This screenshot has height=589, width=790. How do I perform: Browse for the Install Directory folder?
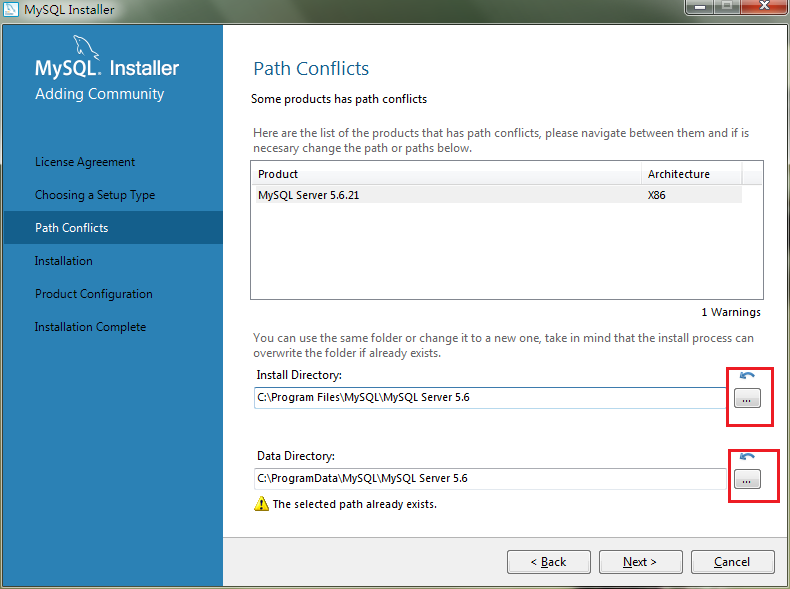coord(747,398)
